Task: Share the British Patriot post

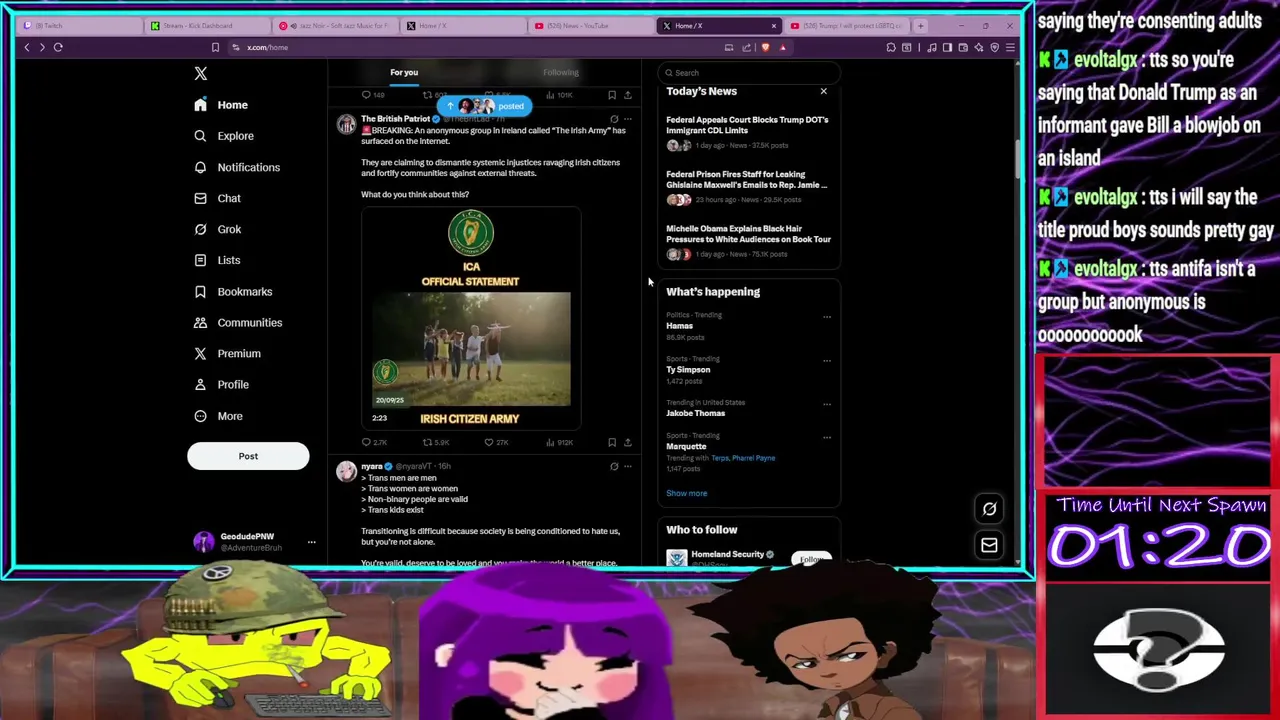Action: 628,442
